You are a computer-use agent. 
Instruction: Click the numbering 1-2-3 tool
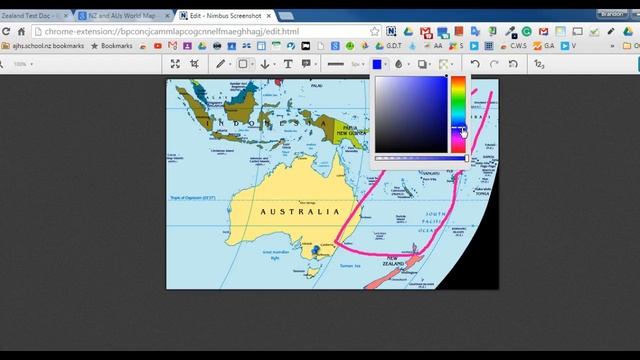point(539,64)
